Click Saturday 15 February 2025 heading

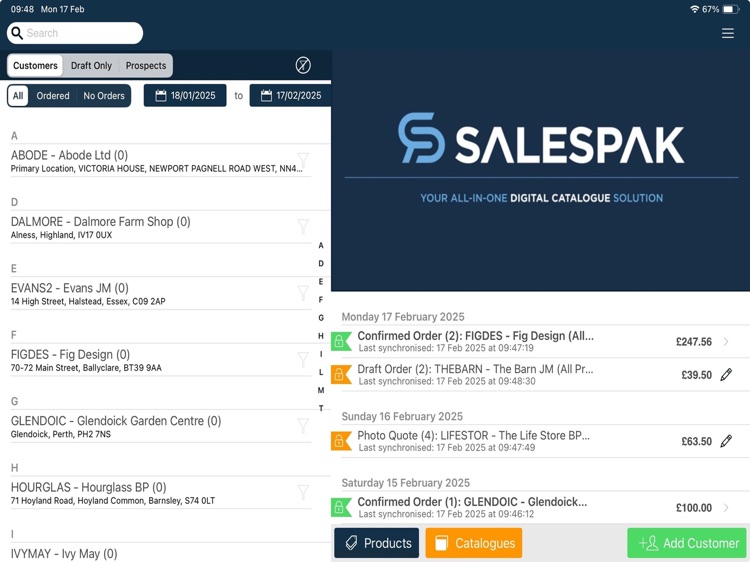pyautogui.click(x=406, y=483)
